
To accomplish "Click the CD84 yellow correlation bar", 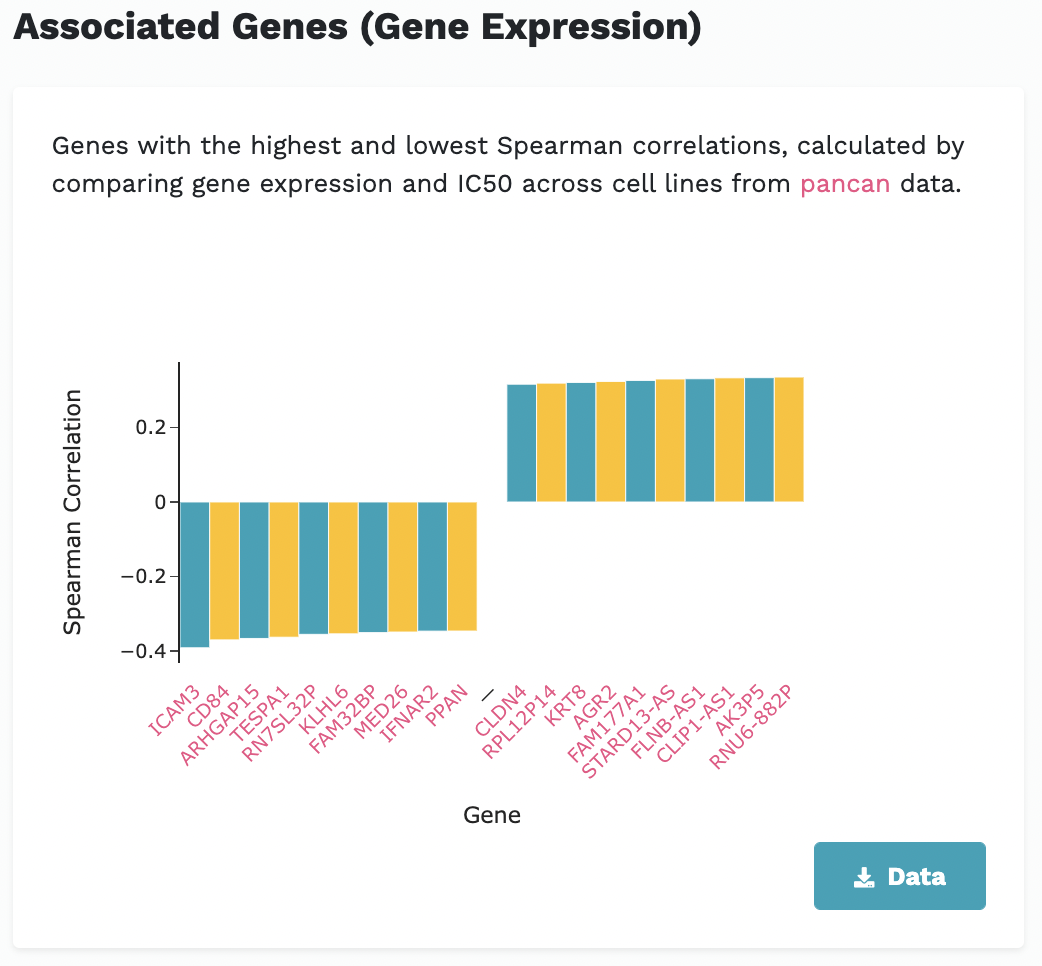I will click(x=224, y=570).
